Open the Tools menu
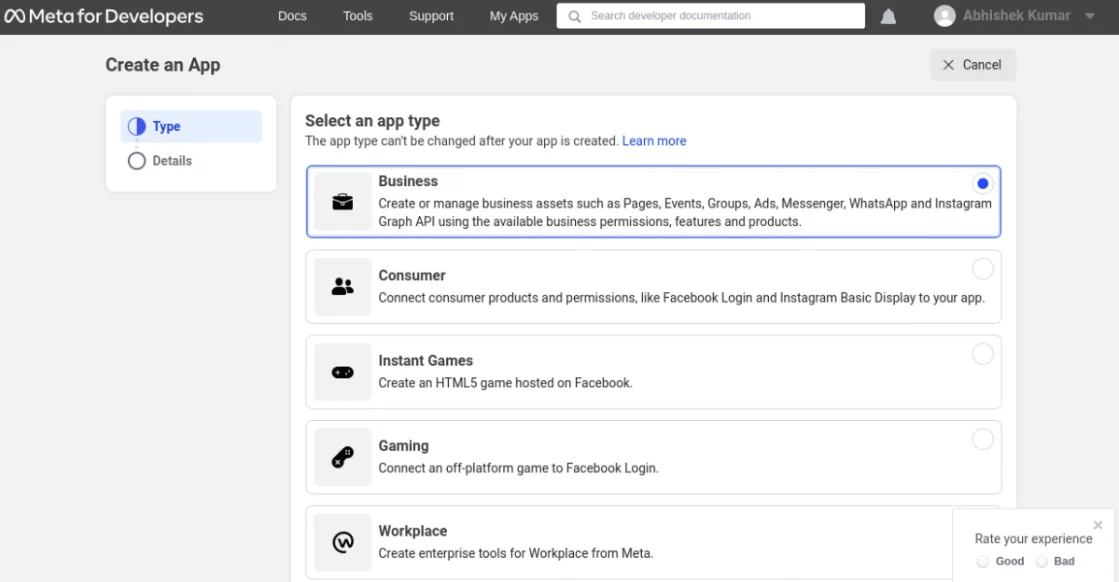 click(358, 16)
